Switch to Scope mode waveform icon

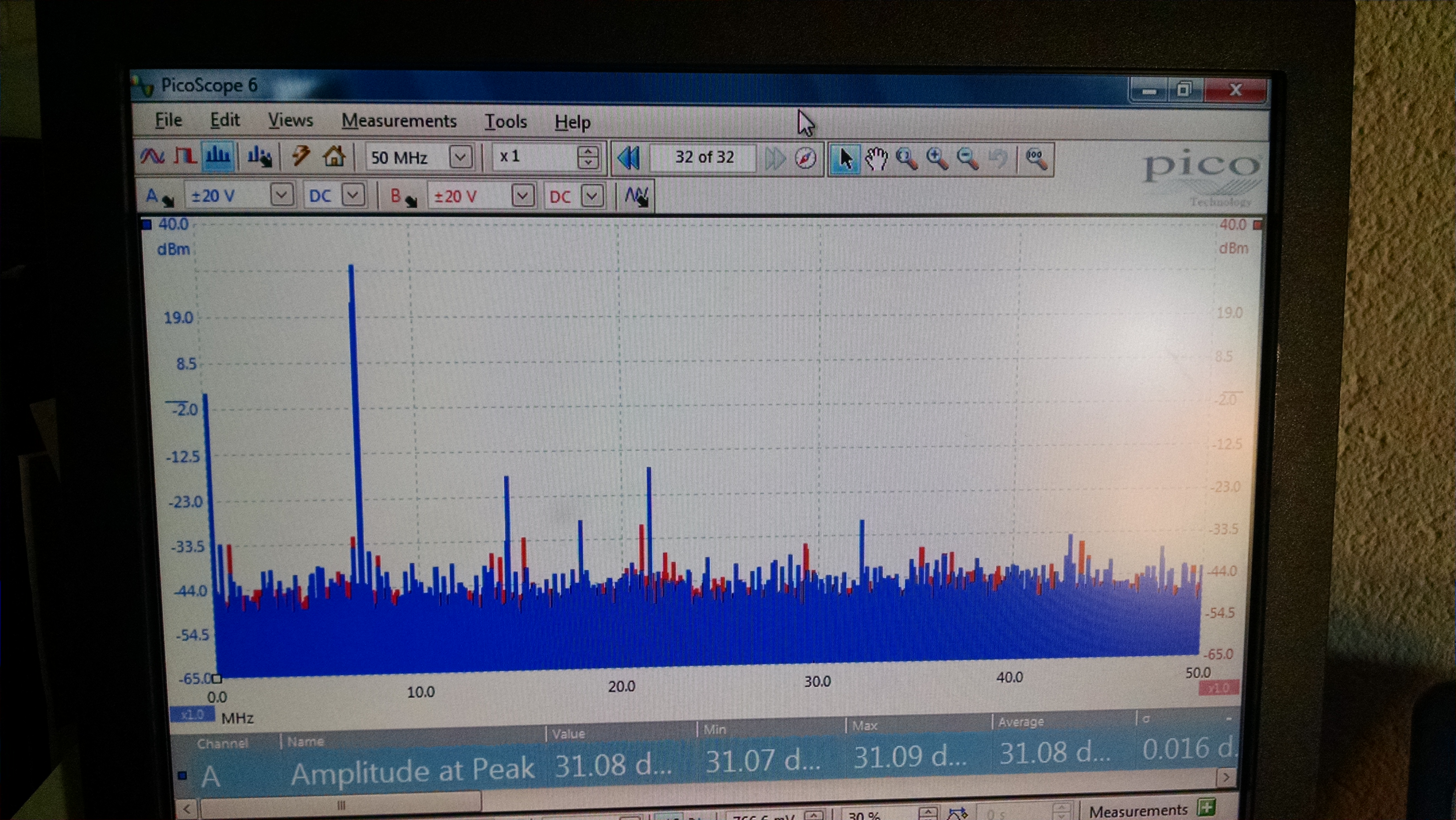click(x=152, y=155)
